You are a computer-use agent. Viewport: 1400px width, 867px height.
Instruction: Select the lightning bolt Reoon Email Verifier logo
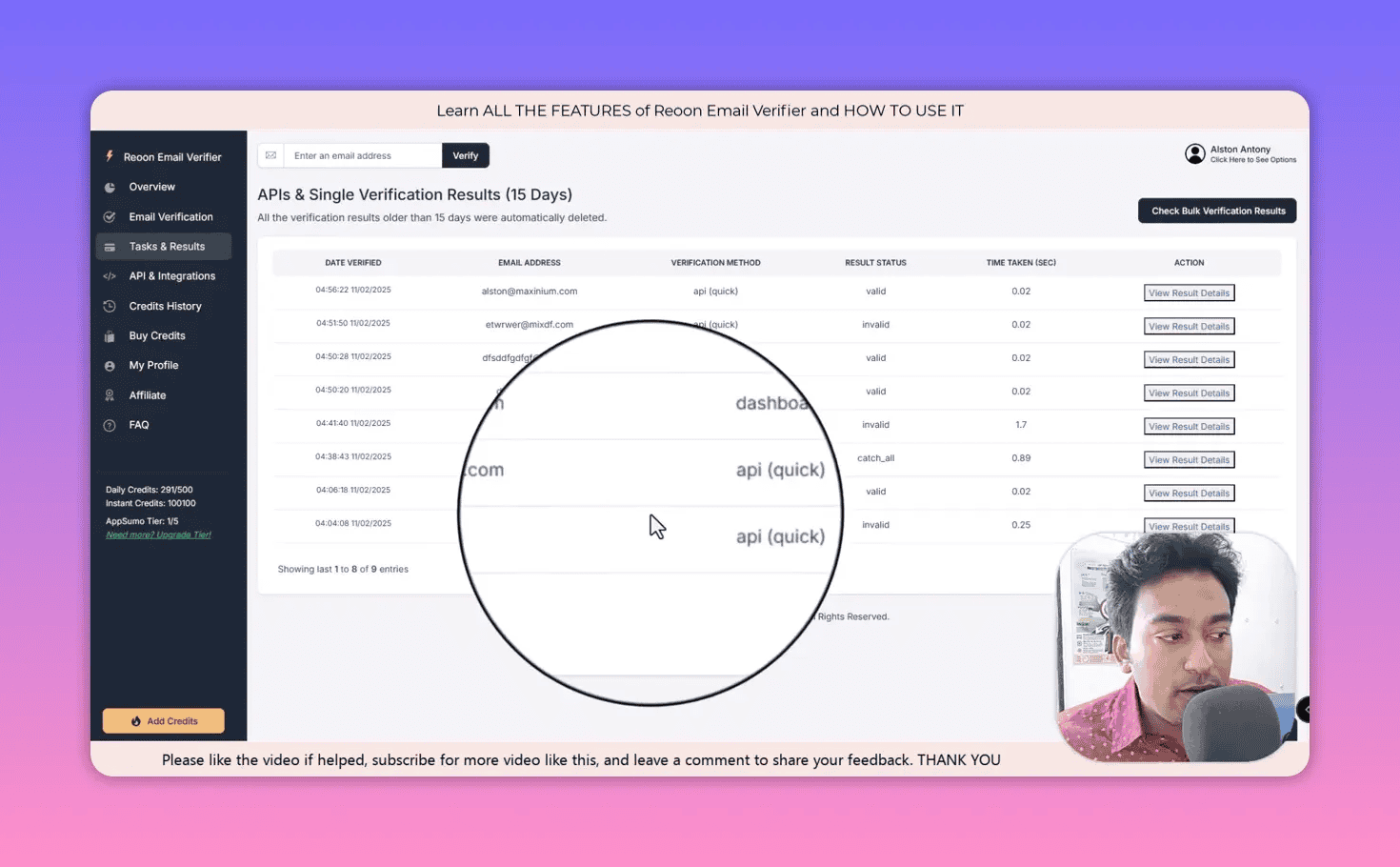tap(110, 156)
